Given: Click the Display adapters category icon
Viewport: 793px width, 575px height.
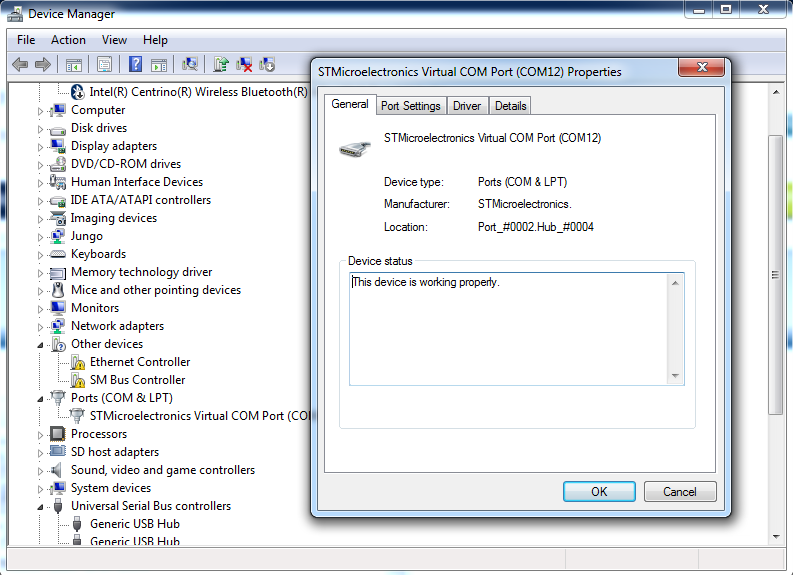Looking at the screenshot, I should point(58,146).
